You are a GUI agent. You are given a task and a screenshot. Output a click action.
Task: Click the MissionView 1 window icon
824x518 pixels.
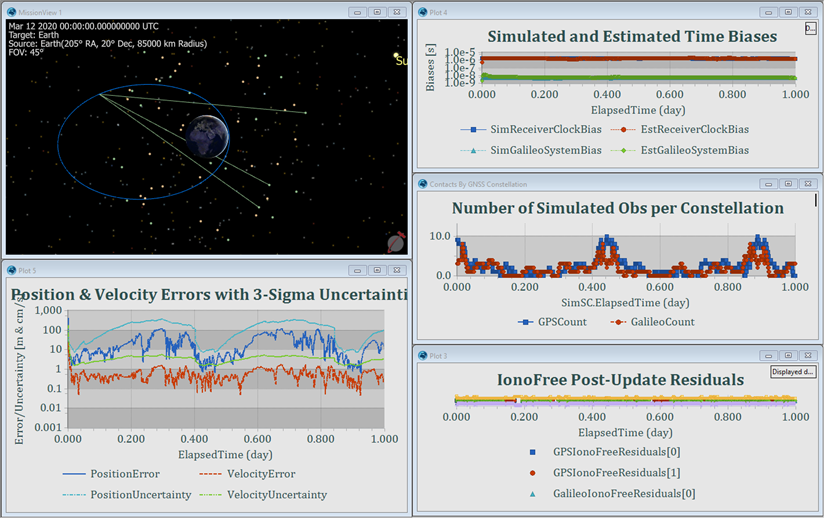click(11, 12)
